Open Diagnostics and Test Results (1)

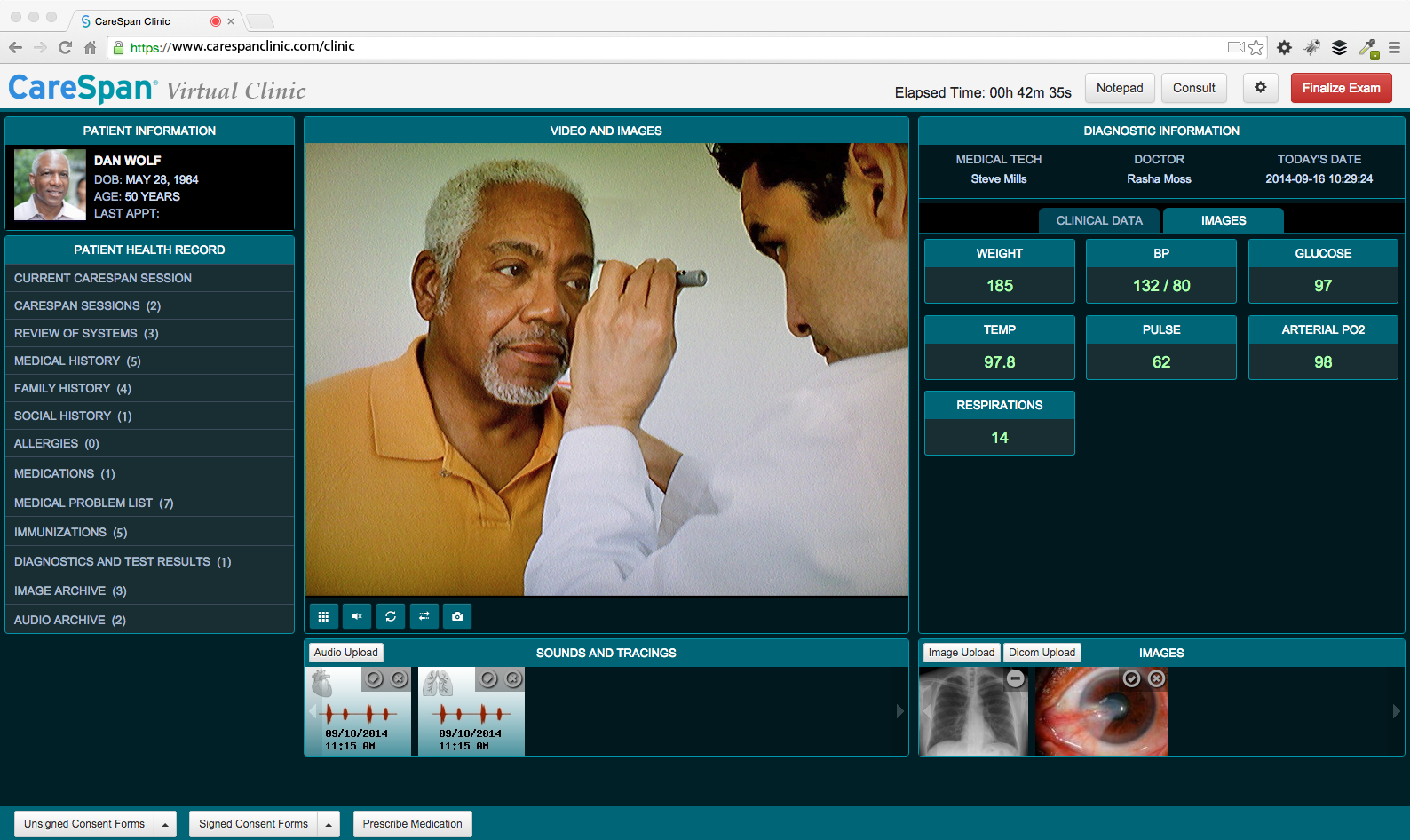coord(149,561)
